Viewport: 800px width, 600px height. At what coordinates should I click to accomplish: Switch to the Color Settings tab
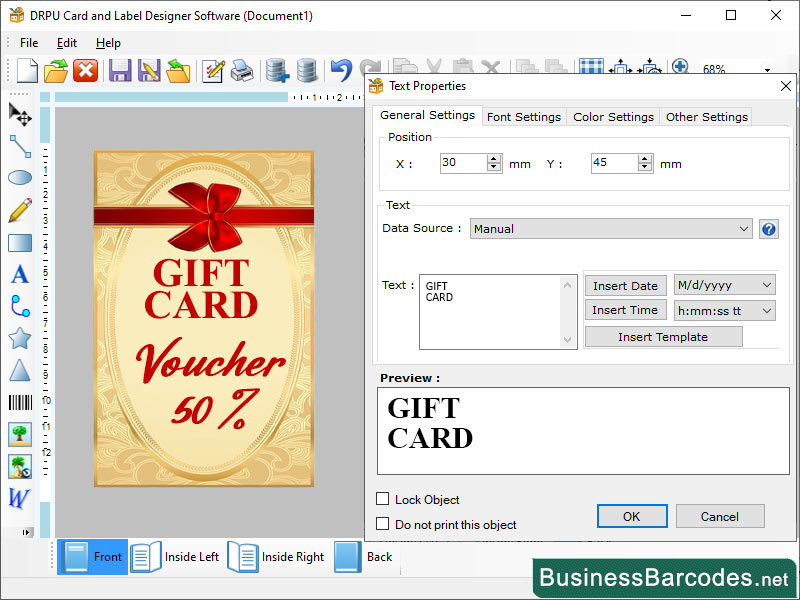coord(613,116)
